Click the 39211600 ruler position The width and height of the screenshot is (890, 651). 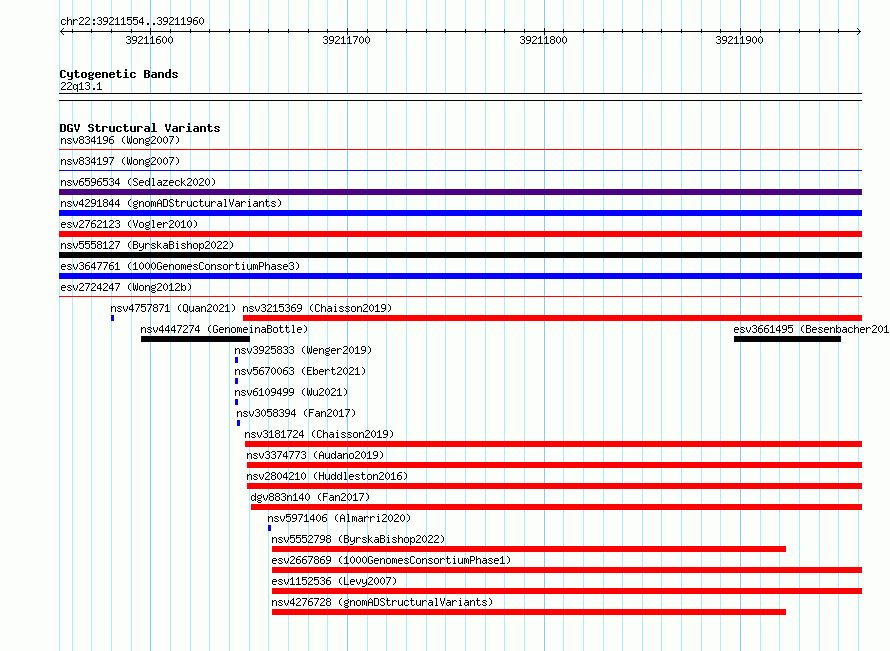(149, 40)
